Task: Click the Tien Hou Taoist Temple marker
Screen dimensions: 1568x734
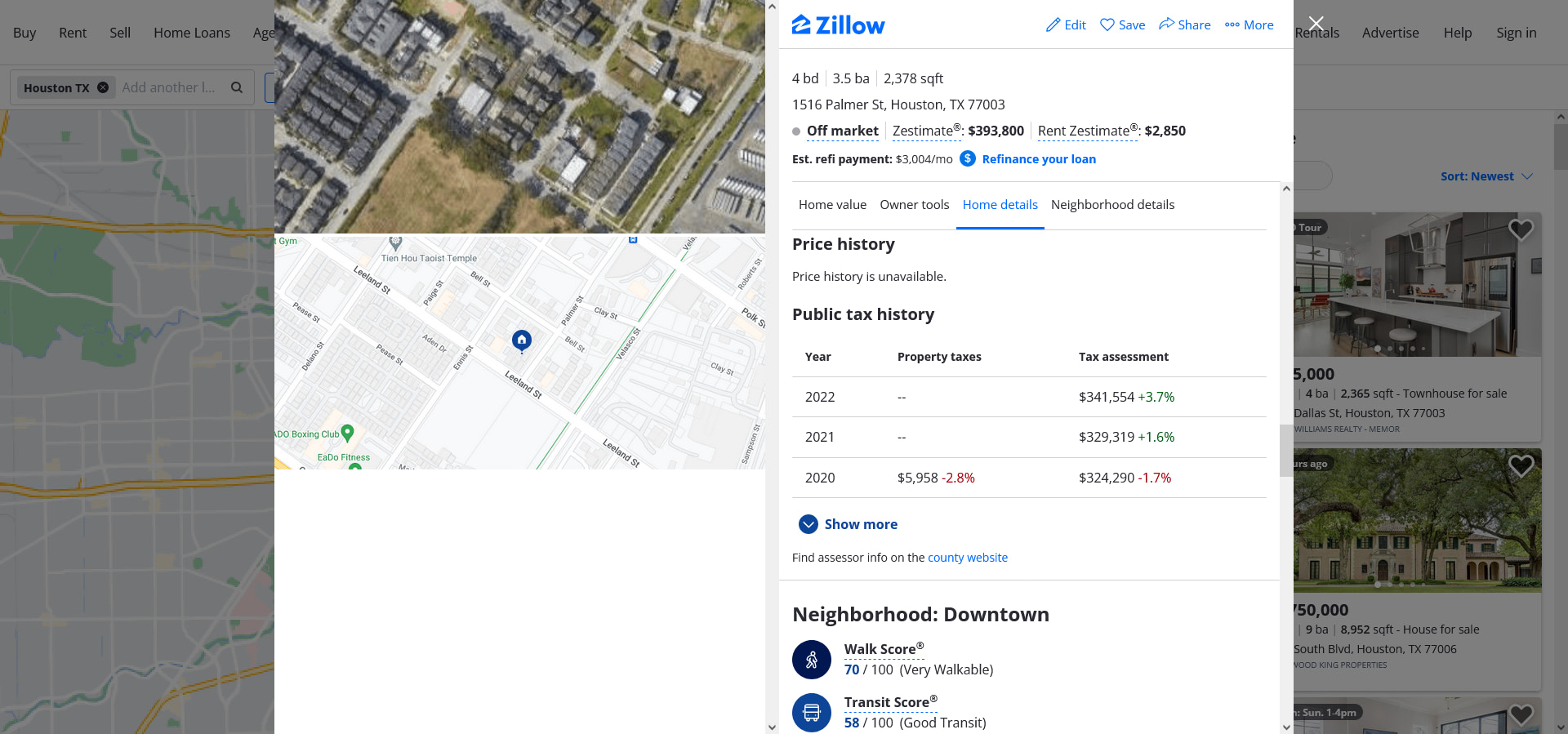Action: tap(396, 242)
